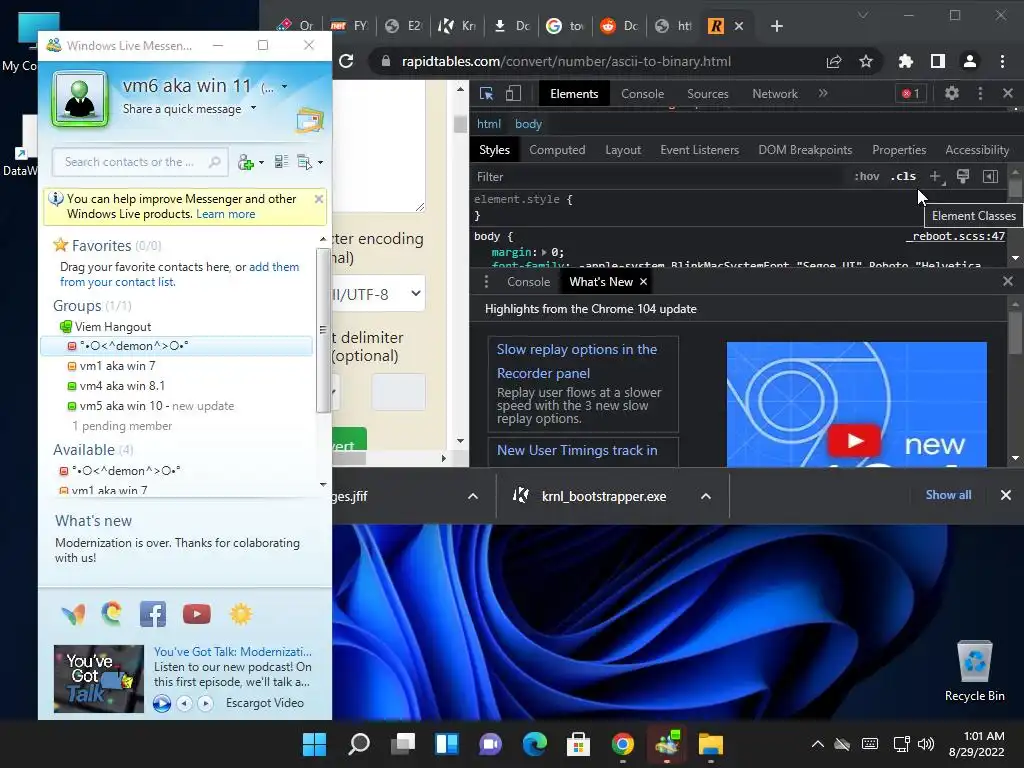This screenshot has width=1024, height=768.
Task: Open the character encoding dropdown
Action: (379, 294)
